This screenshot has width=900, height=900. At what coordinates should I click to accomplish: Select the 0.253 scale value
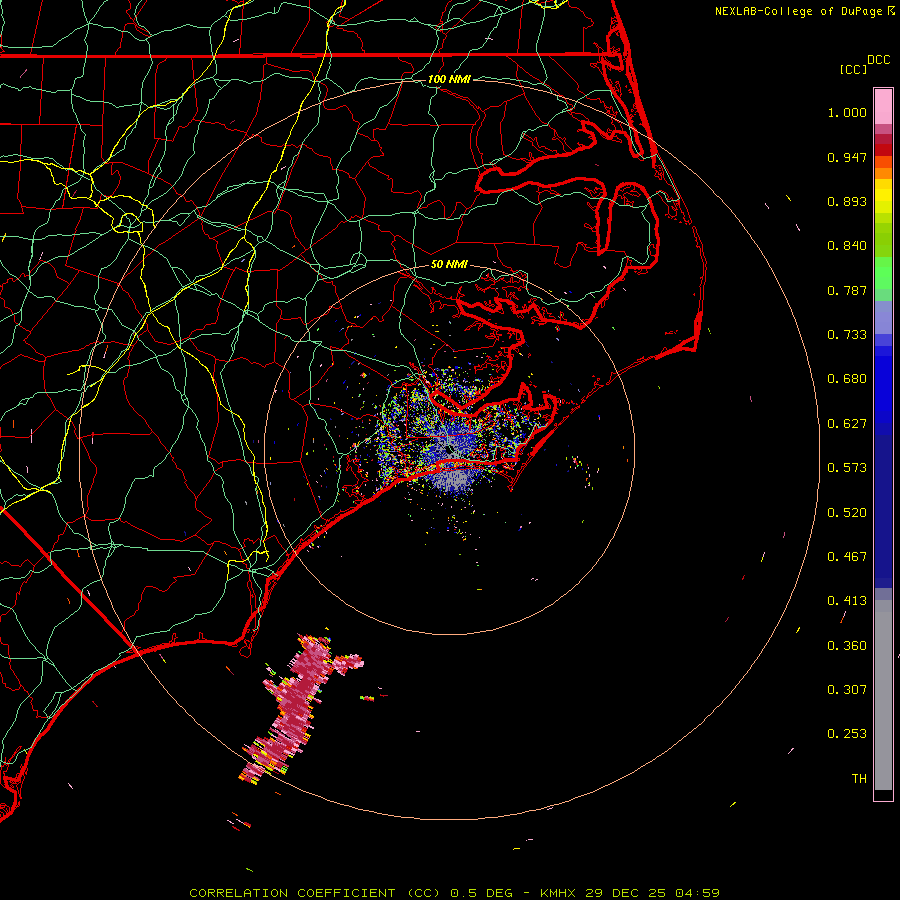click(x=847, y=734)
